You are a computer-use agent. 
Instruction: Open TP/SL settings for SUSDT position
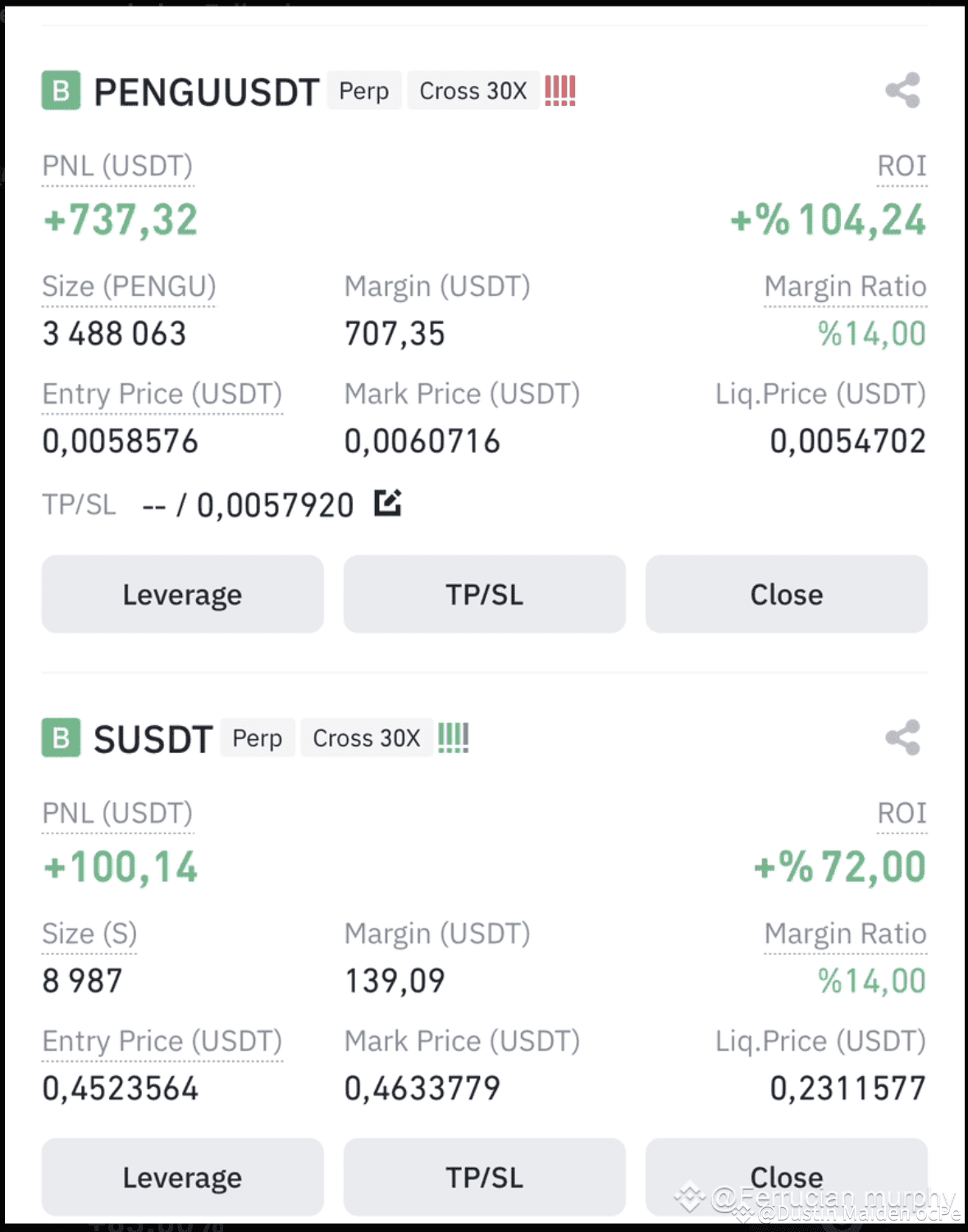(484, 1176)
